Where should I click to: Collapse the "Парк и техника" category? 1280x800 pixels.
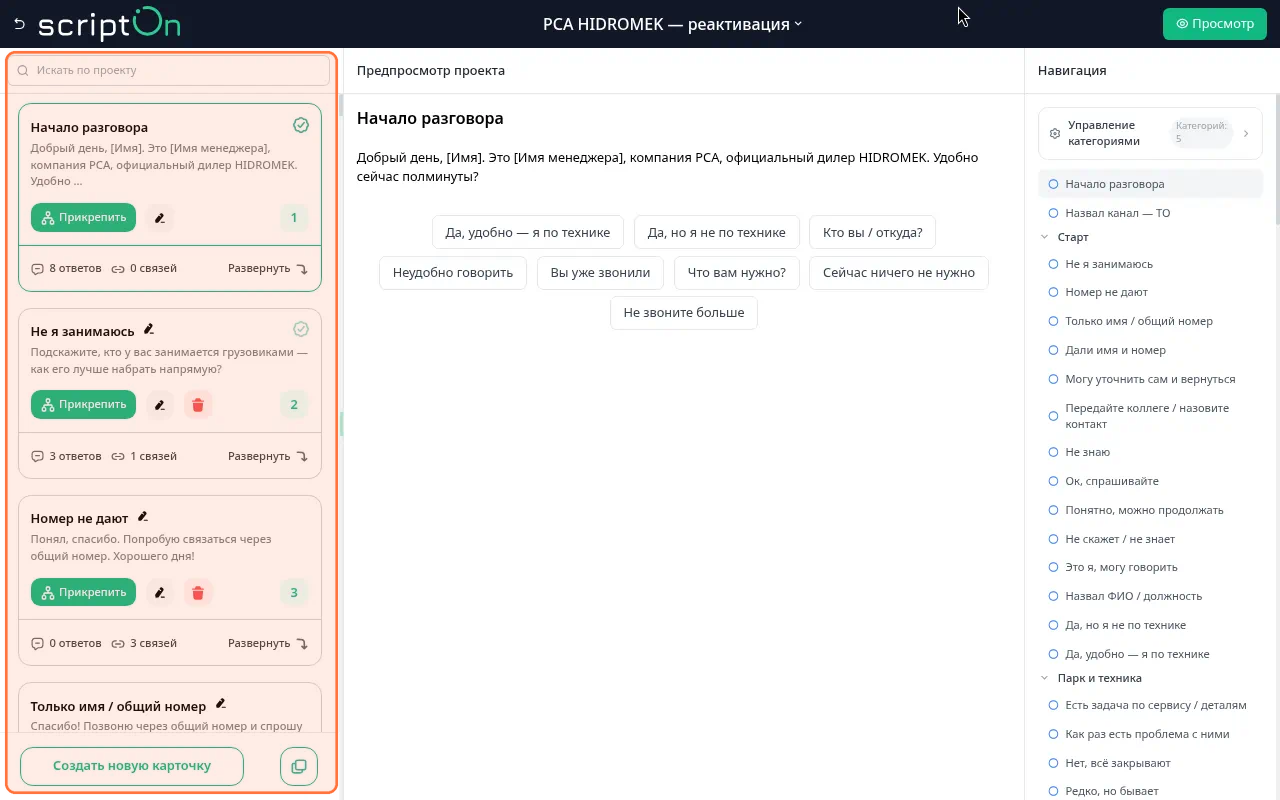(x=1045, y=678)
